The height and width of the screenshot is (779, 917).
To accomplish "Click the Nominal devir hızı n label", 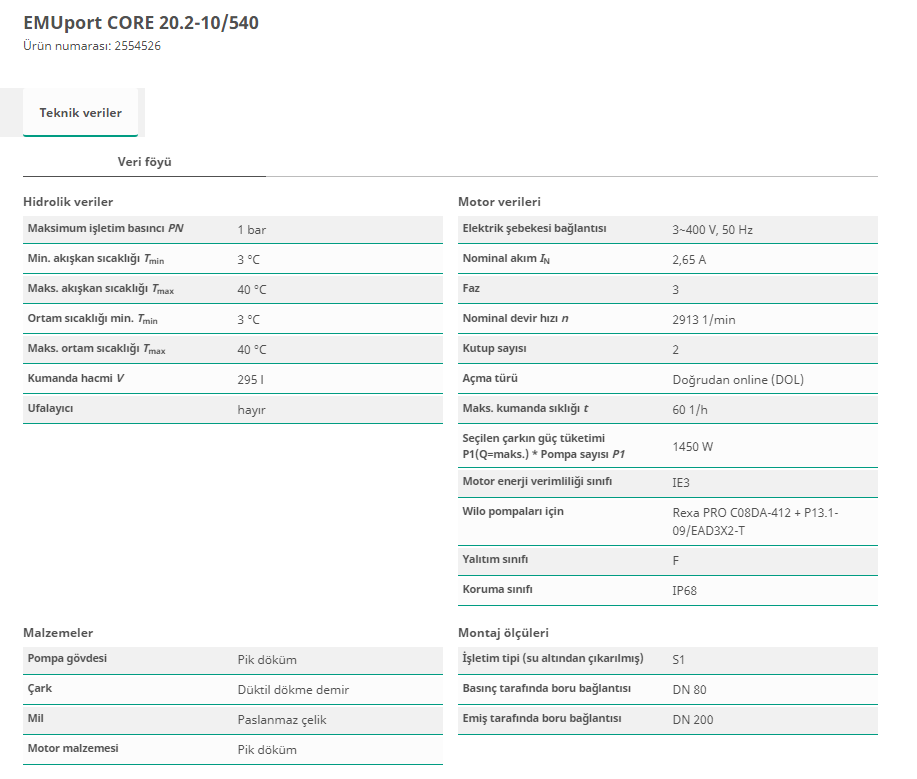I will click(x=515, y=318).
